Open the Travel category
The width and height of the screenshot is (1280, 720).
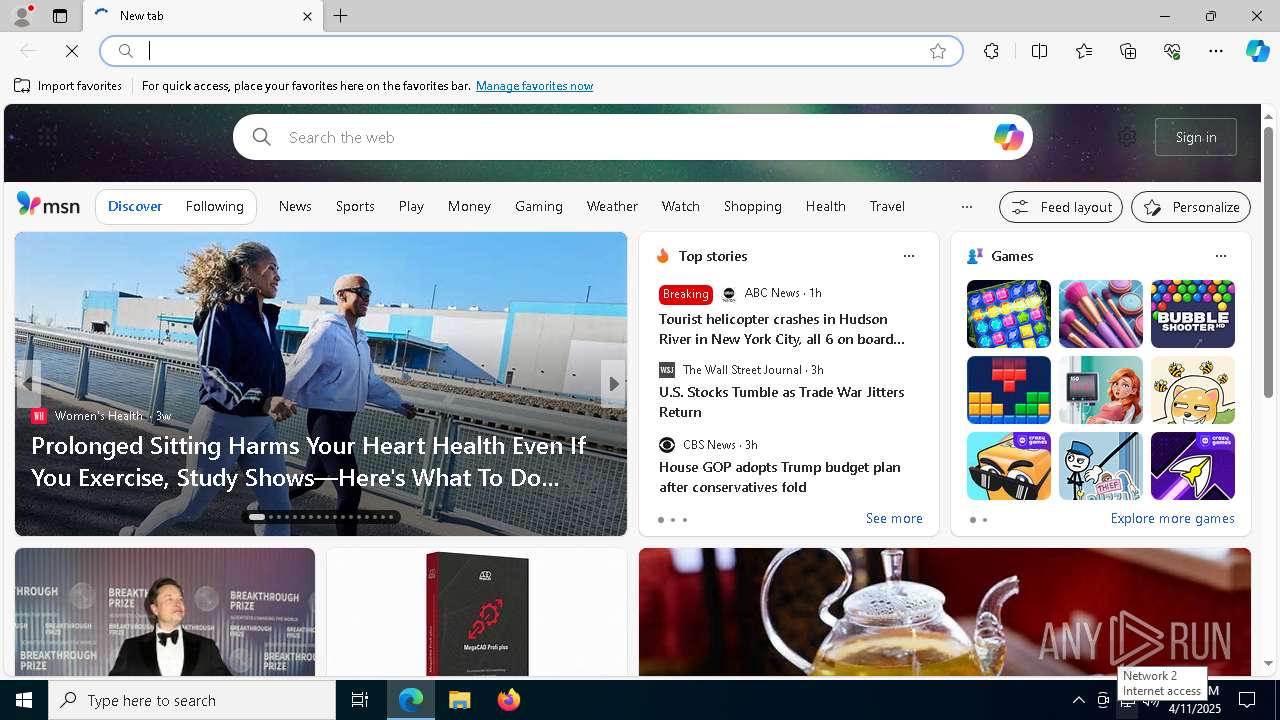point(887,206)
